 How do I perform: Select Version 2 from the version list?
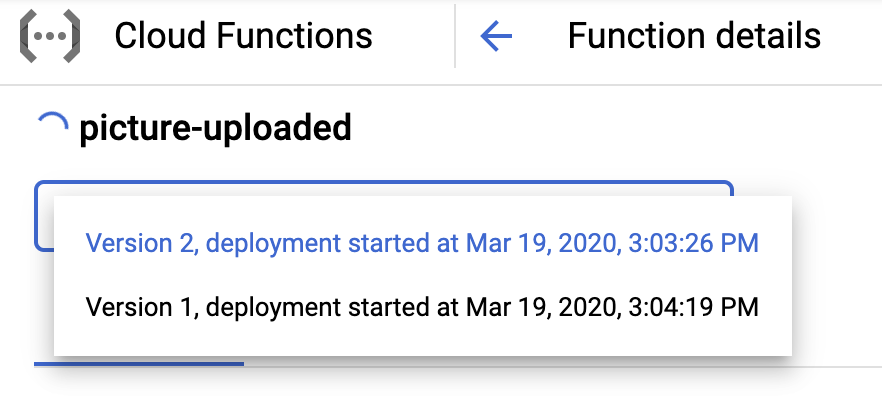click(422, 243)
